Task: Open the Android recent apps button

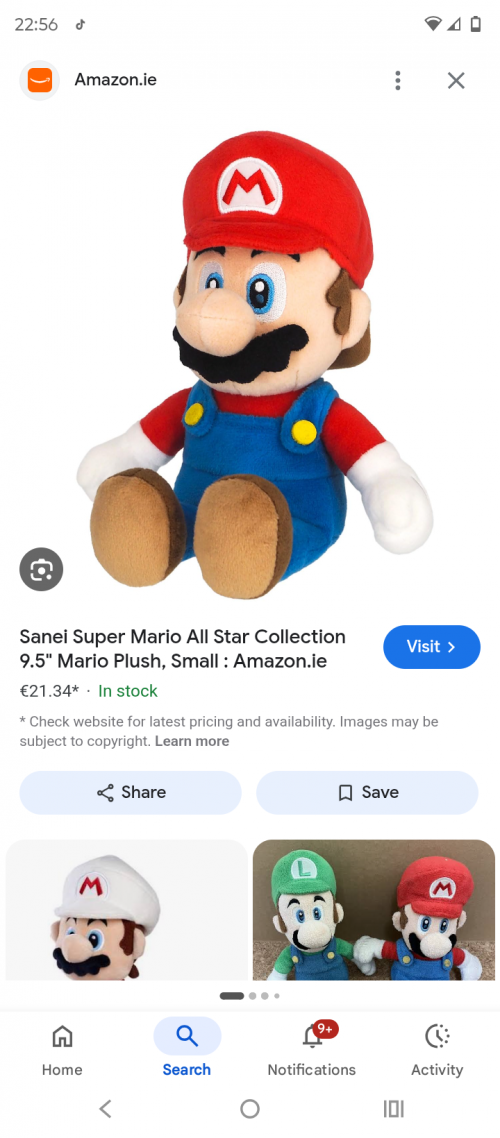Action: pos(393,1108)
